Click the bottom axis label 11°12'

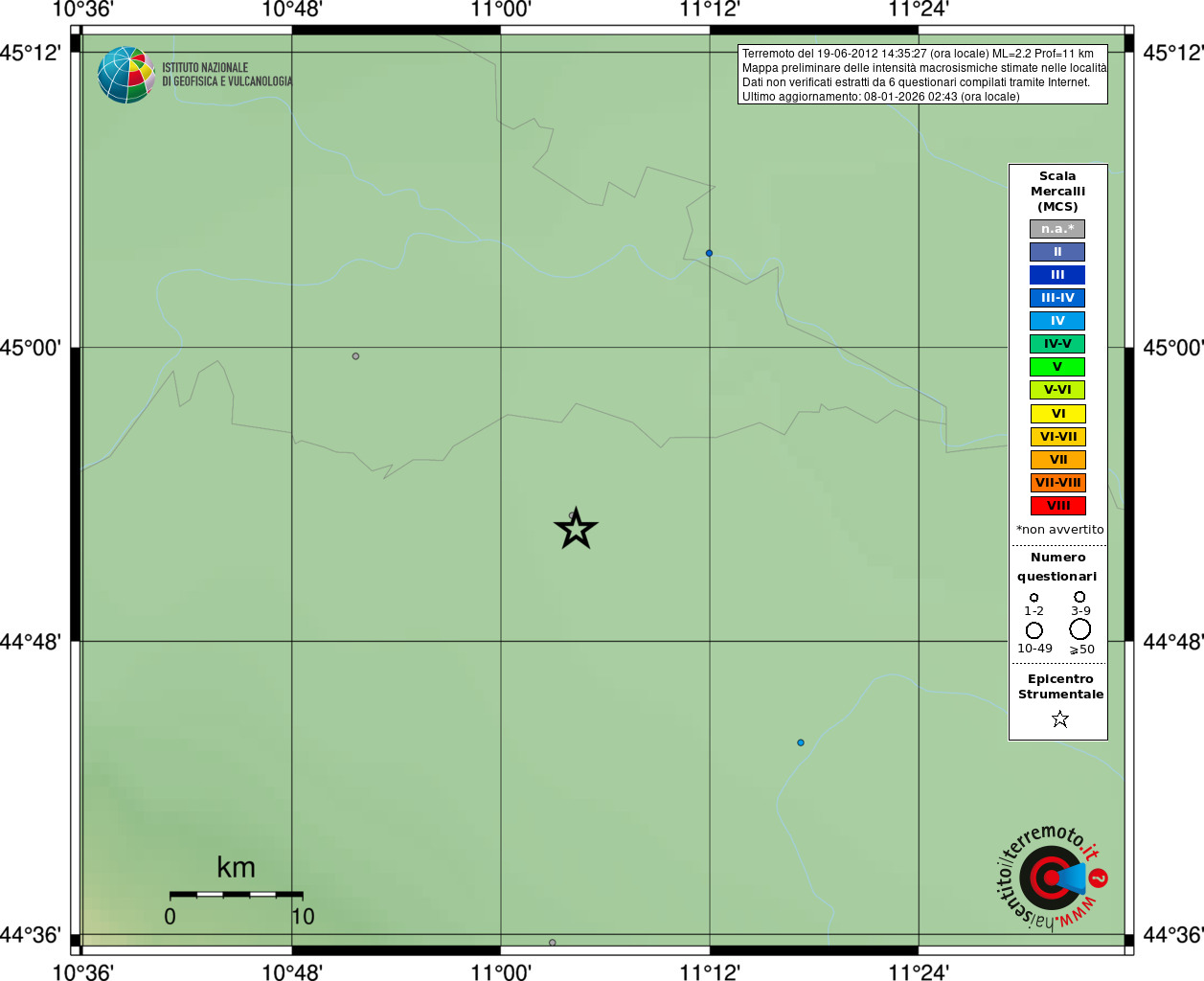click(710, 971)
